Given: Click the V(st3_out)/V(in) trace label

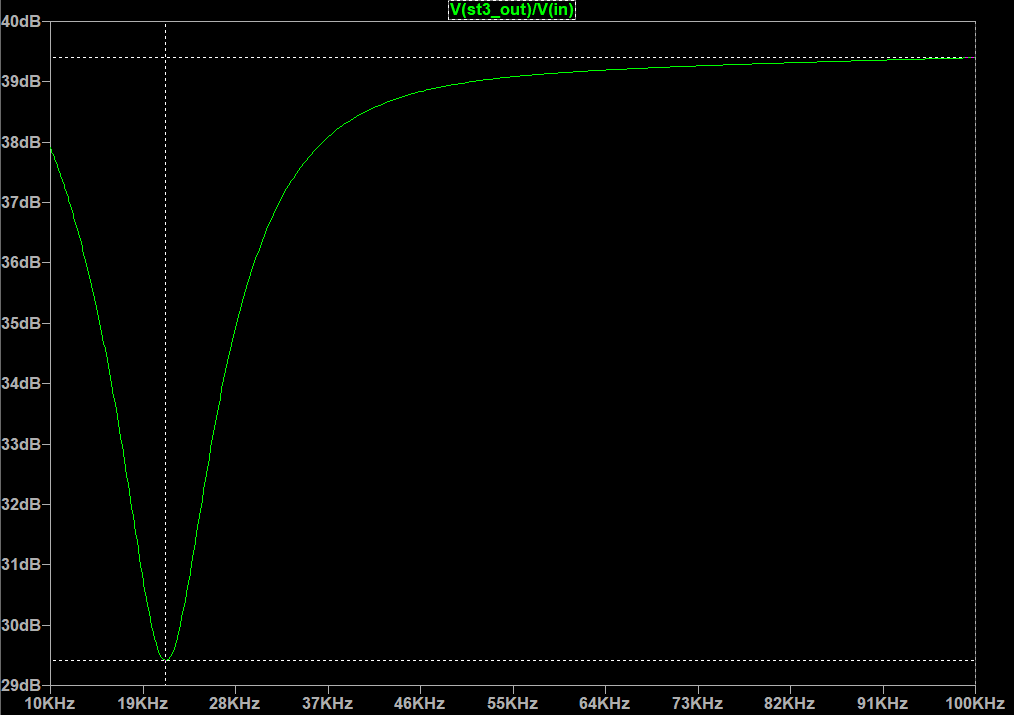Looking at the screenshot, I should (512, 10).
